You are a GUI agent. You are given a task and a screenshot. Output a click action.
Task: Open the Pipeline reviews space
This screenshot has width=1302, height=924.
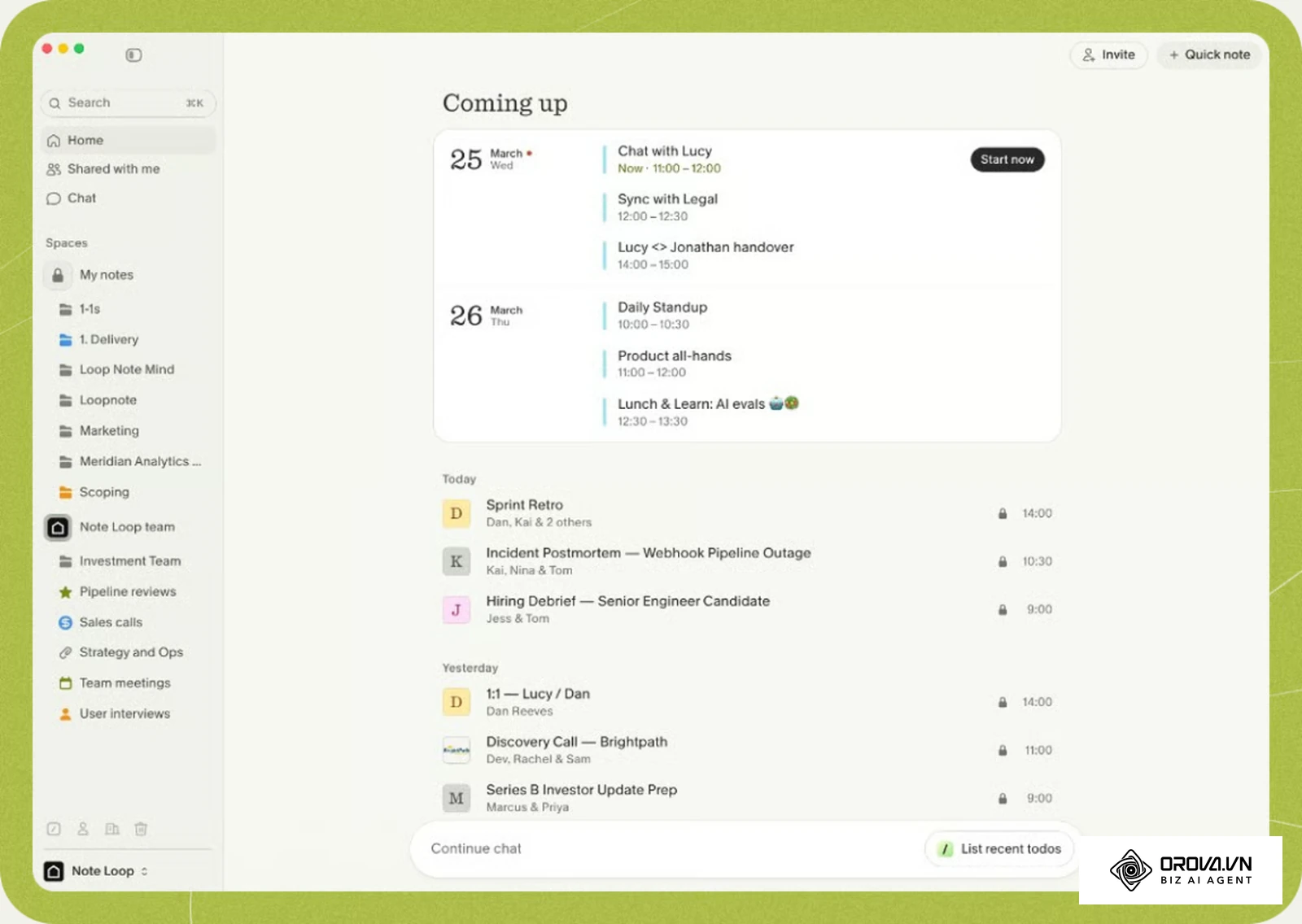tap(128, 592)
